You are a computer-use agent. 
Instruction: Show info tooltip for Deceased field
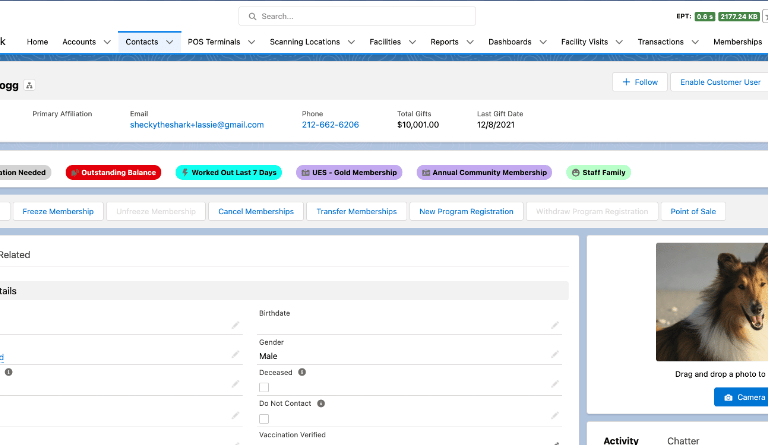302,372
